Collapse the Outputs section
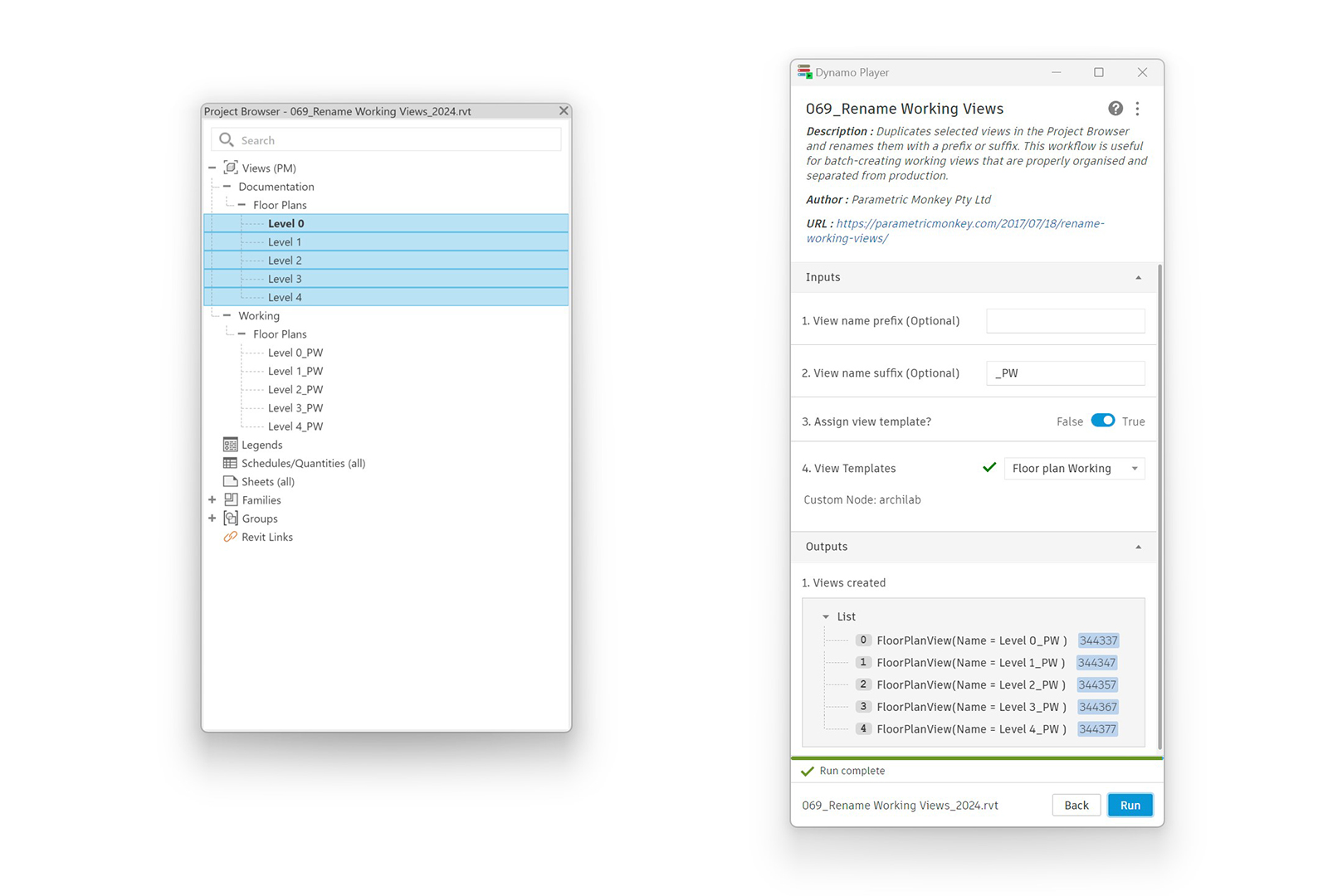The width and height of the screenshot is (1328, 896). (1138, 547)
